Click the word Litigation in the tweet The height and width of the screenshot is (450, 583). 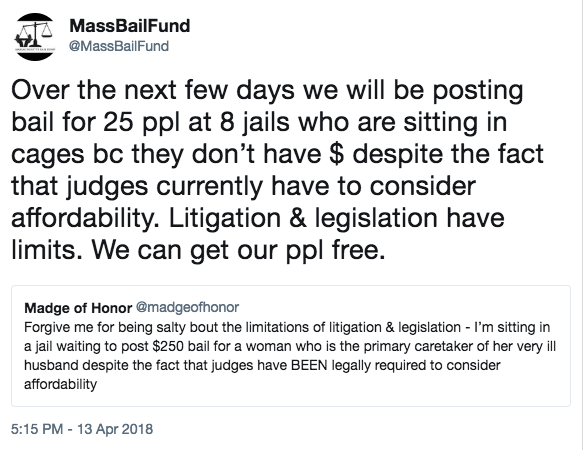tap(225, 218)
